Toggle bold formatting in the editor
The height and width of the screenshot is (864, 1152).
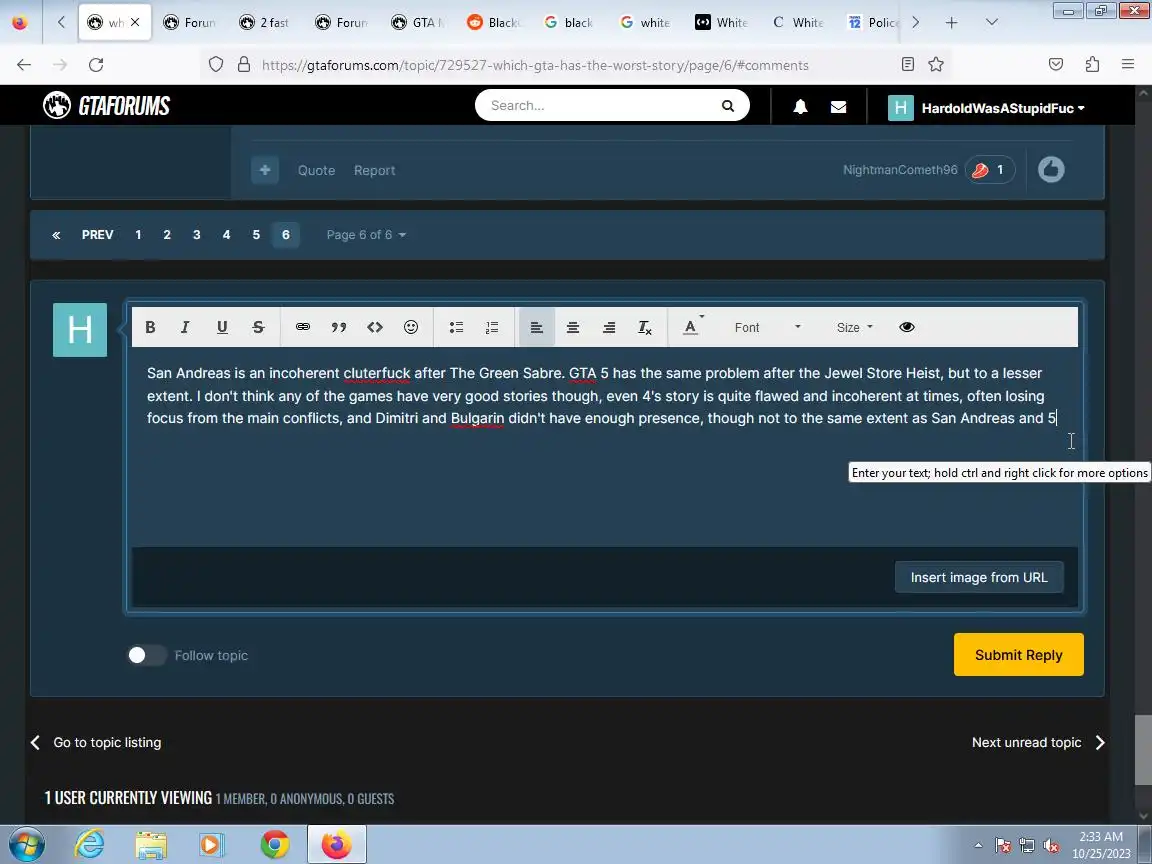pos(150,327)
